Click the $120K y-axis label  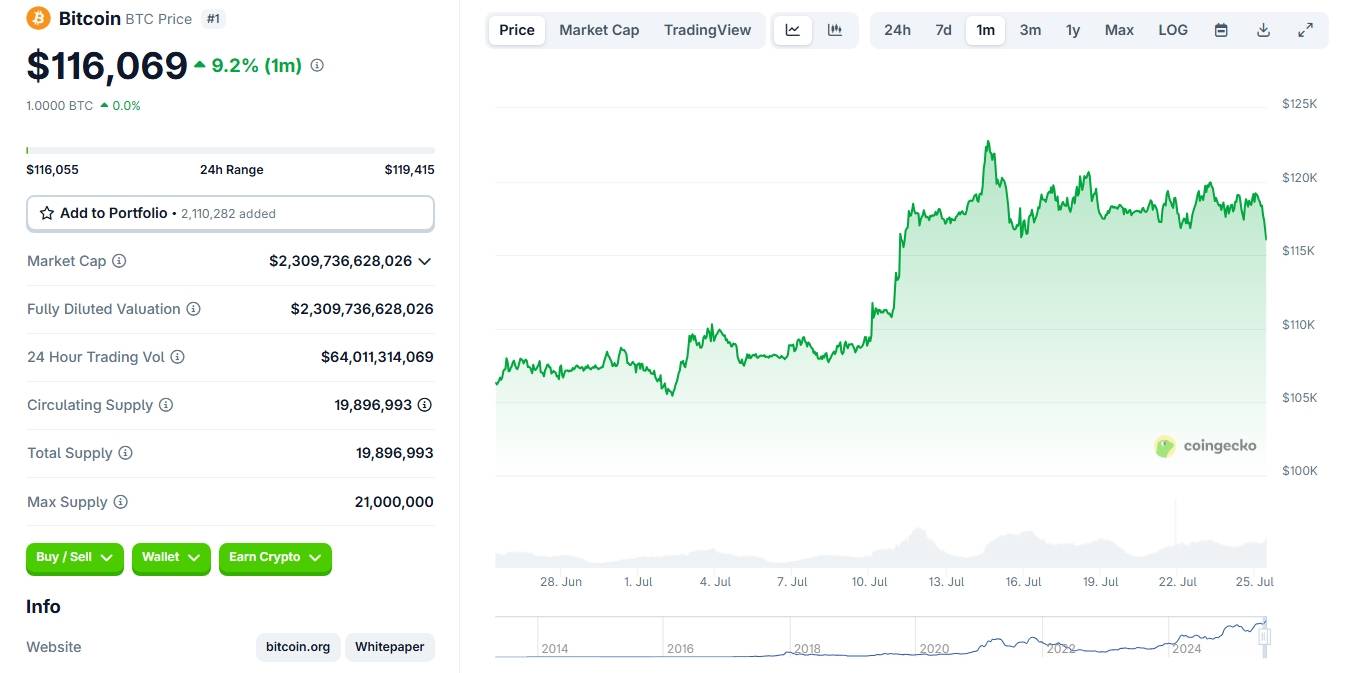[1300, 178]
